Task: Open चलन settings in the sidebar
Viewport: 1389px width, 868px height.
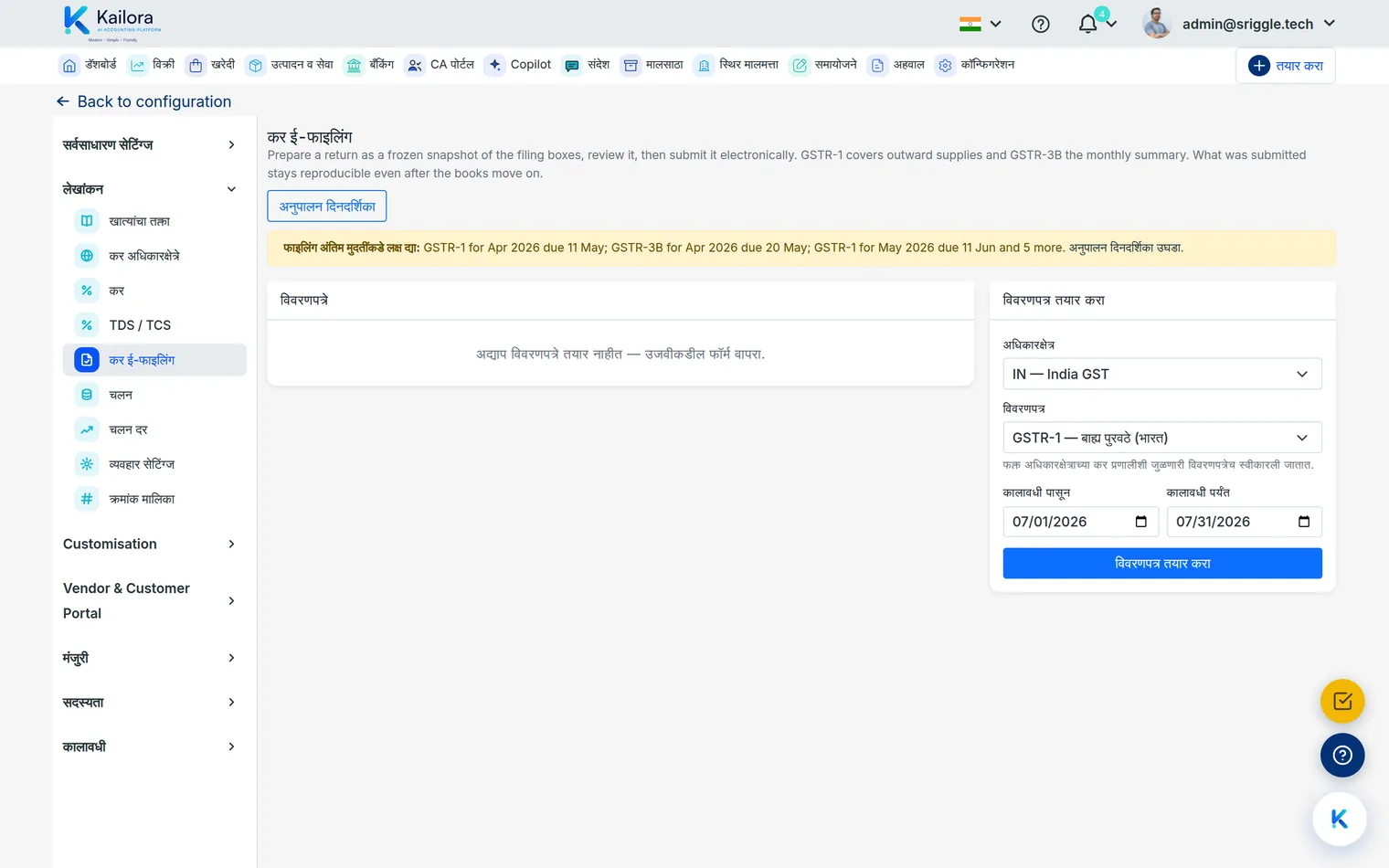Action: click(x=154, y=395)
